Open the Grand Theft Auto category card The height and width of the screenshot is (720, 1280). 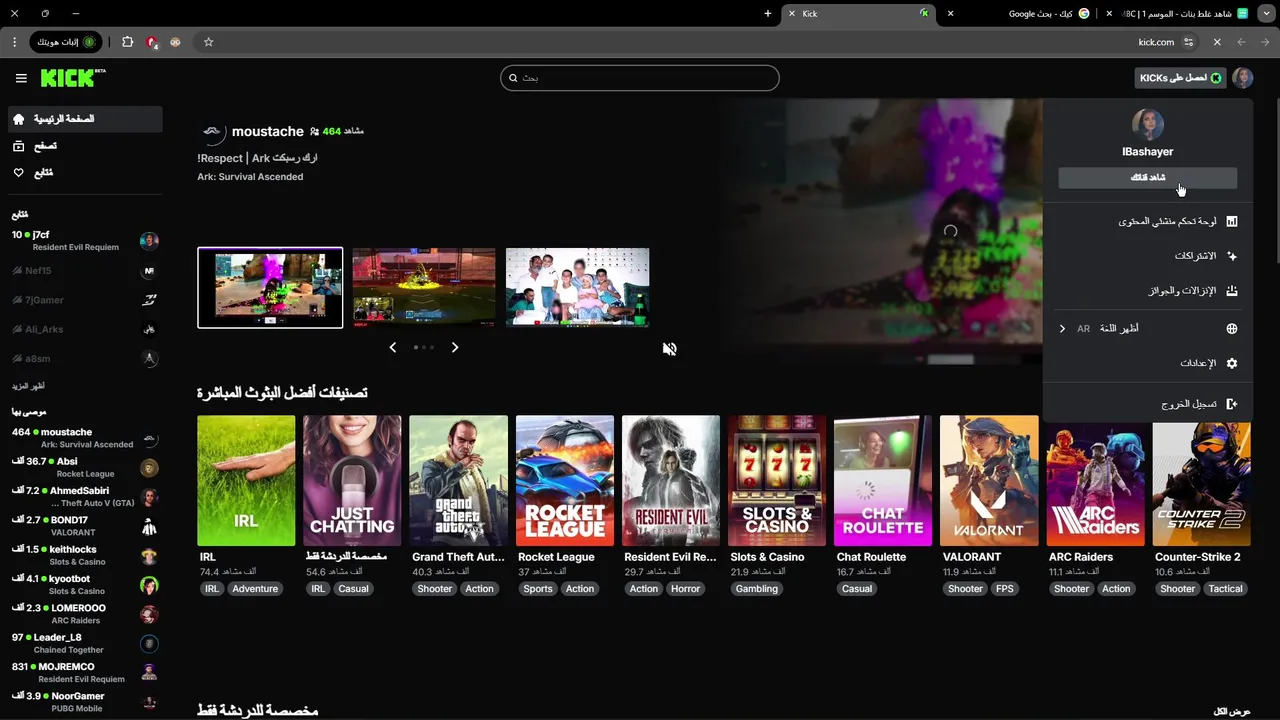458,481
